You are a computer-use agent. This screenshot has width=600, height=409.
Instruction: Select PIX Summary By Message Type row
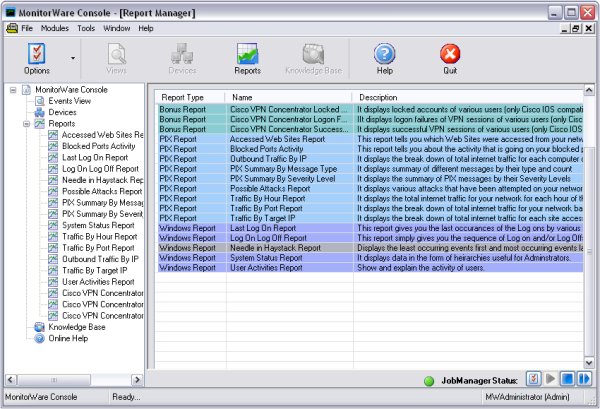tap(370, 169)
